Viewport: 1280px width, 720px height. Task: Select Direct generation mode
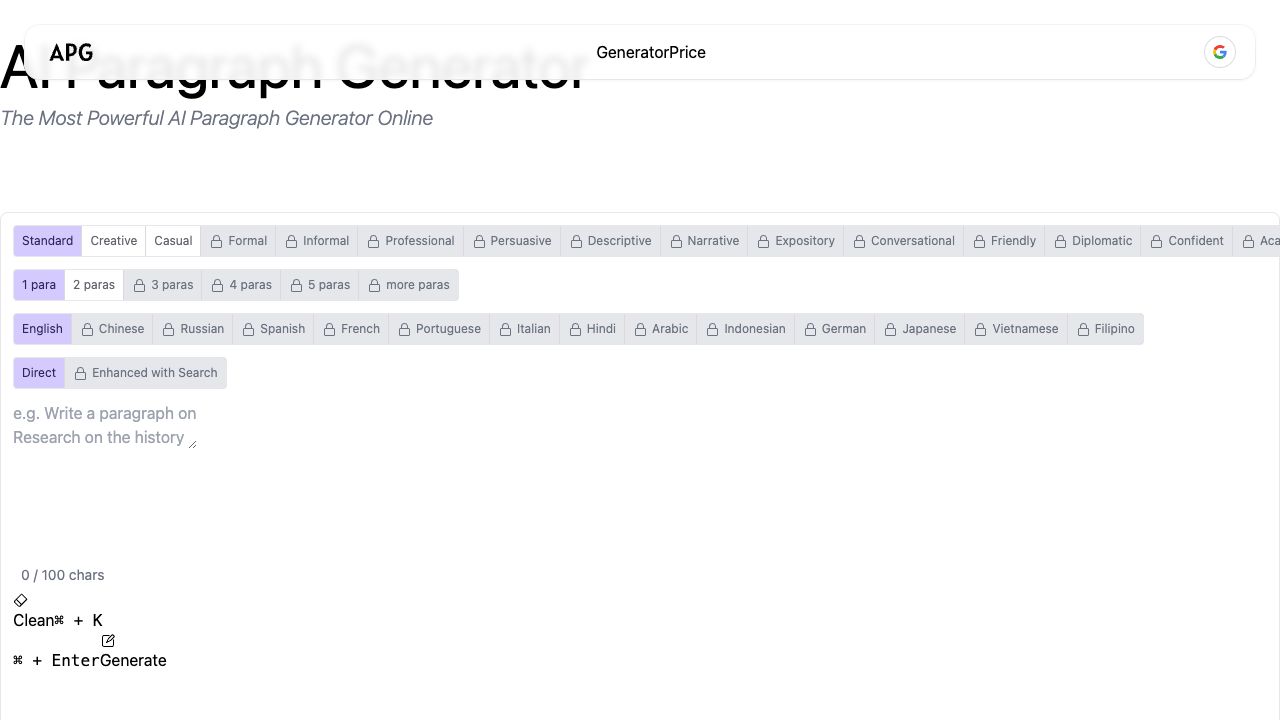tap(38, 372)
